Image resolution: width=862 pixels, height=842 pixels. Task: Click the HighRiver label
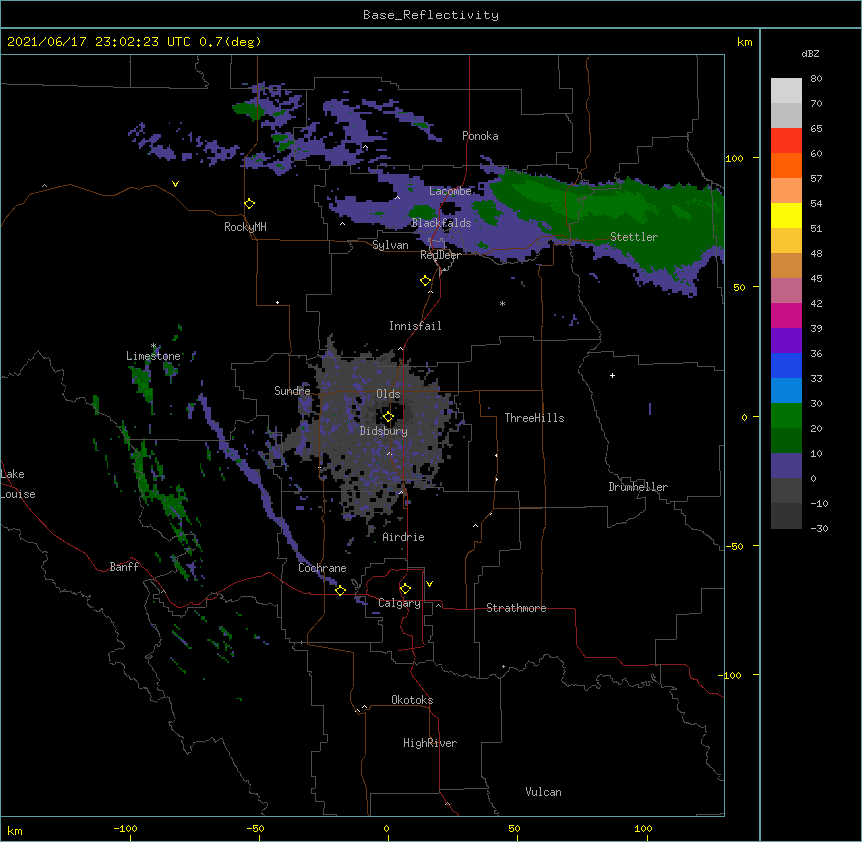click(x=430, y=743)
